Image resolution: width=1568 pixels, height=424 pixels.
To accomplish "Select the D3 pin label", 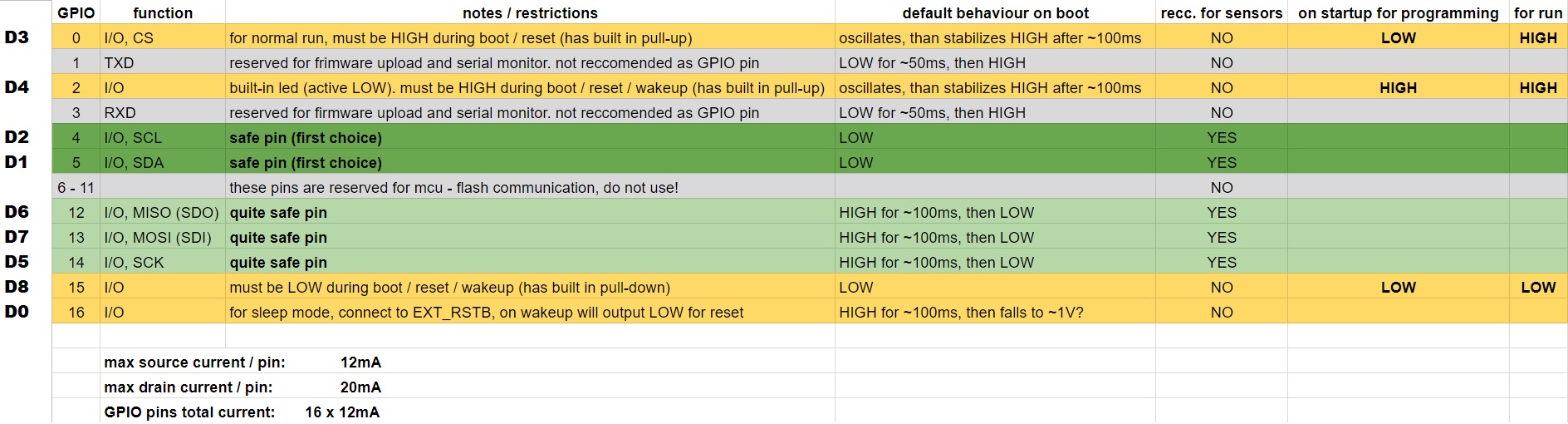I will click(x=17, y=37).
